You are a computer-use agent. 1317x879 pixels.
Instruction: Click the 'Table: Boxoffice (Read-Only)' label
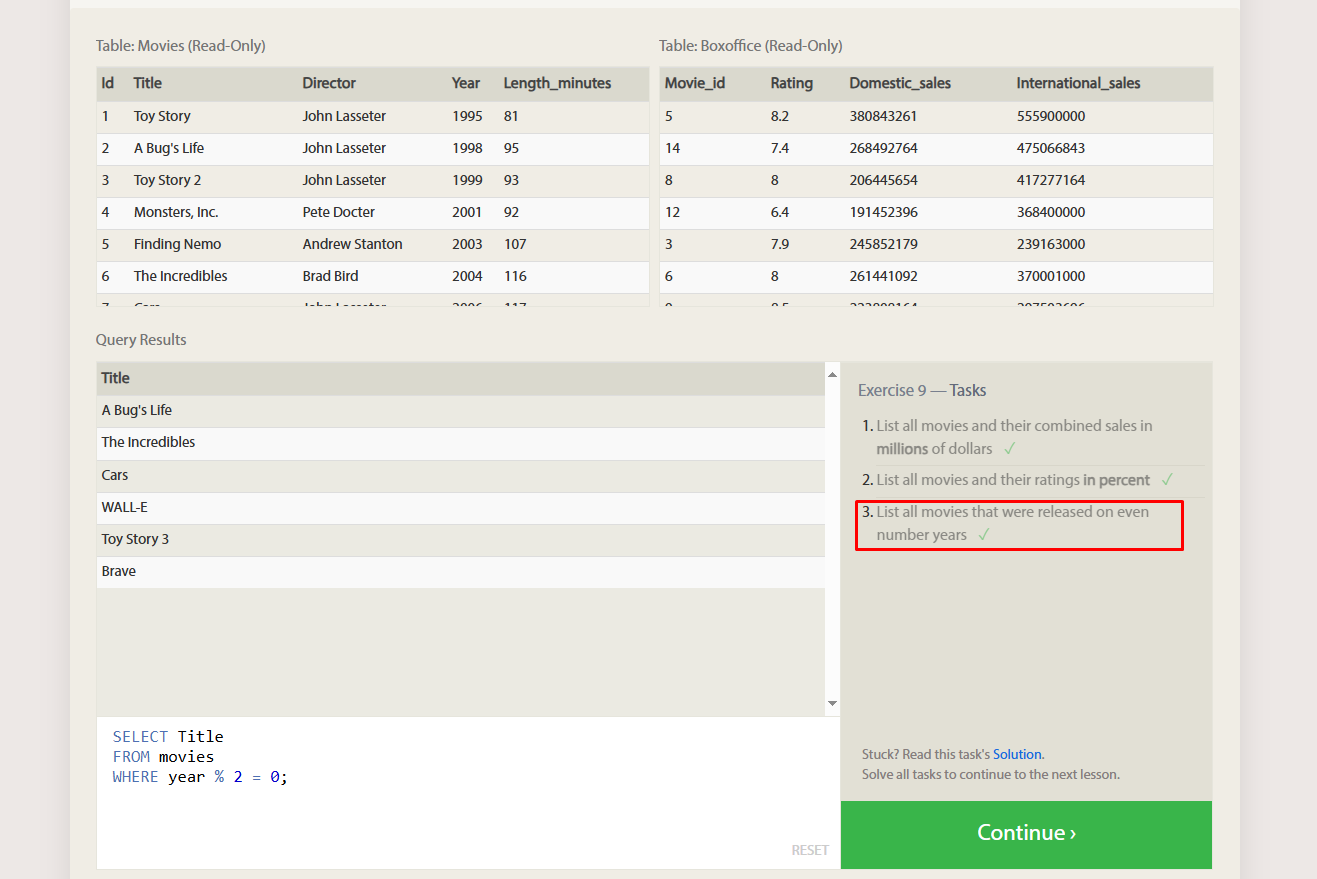click(751, 46)
